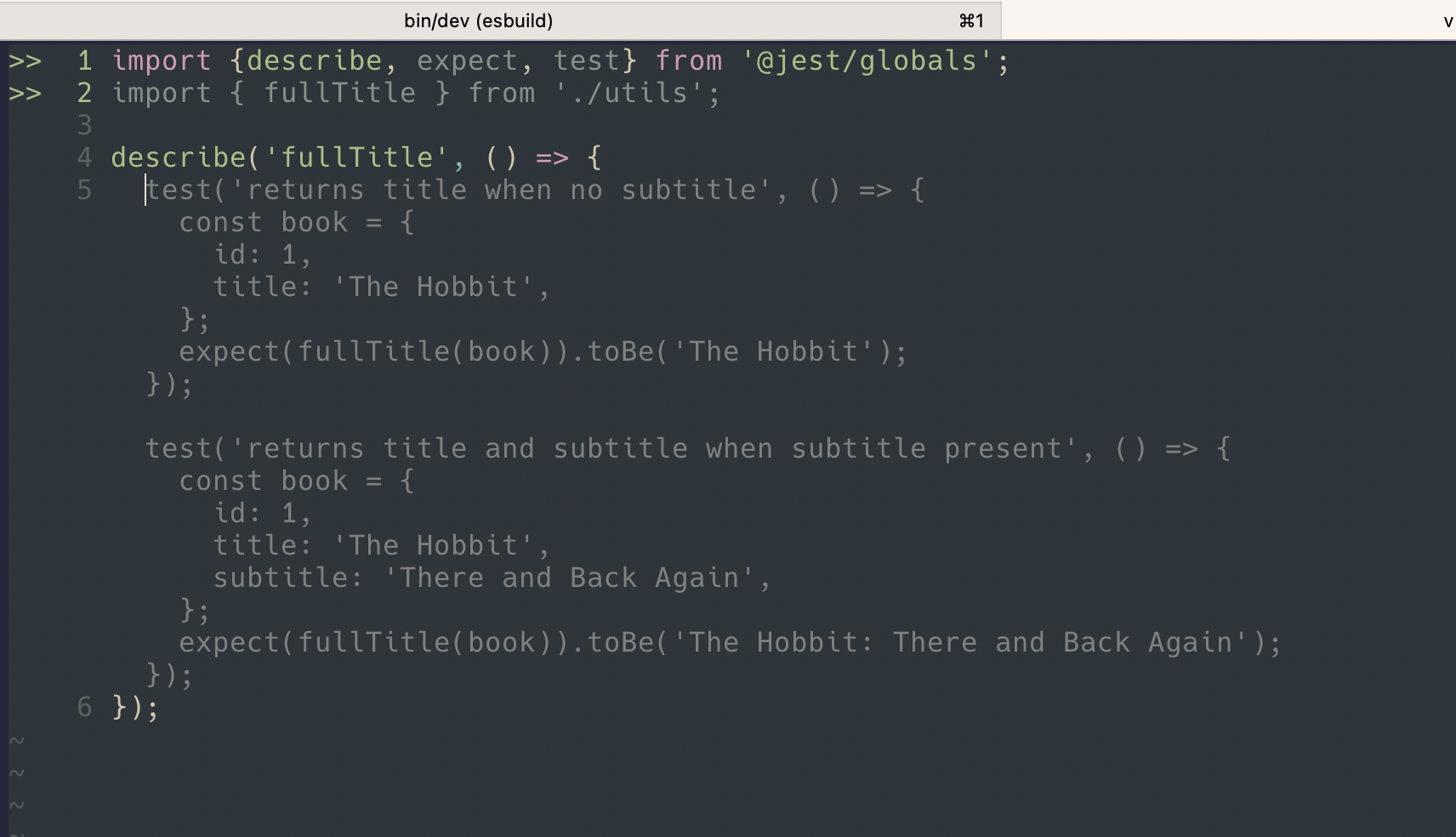Click line number 4 in the gutter
Screen dimensions: 1456x837
(x=84, y=158)
